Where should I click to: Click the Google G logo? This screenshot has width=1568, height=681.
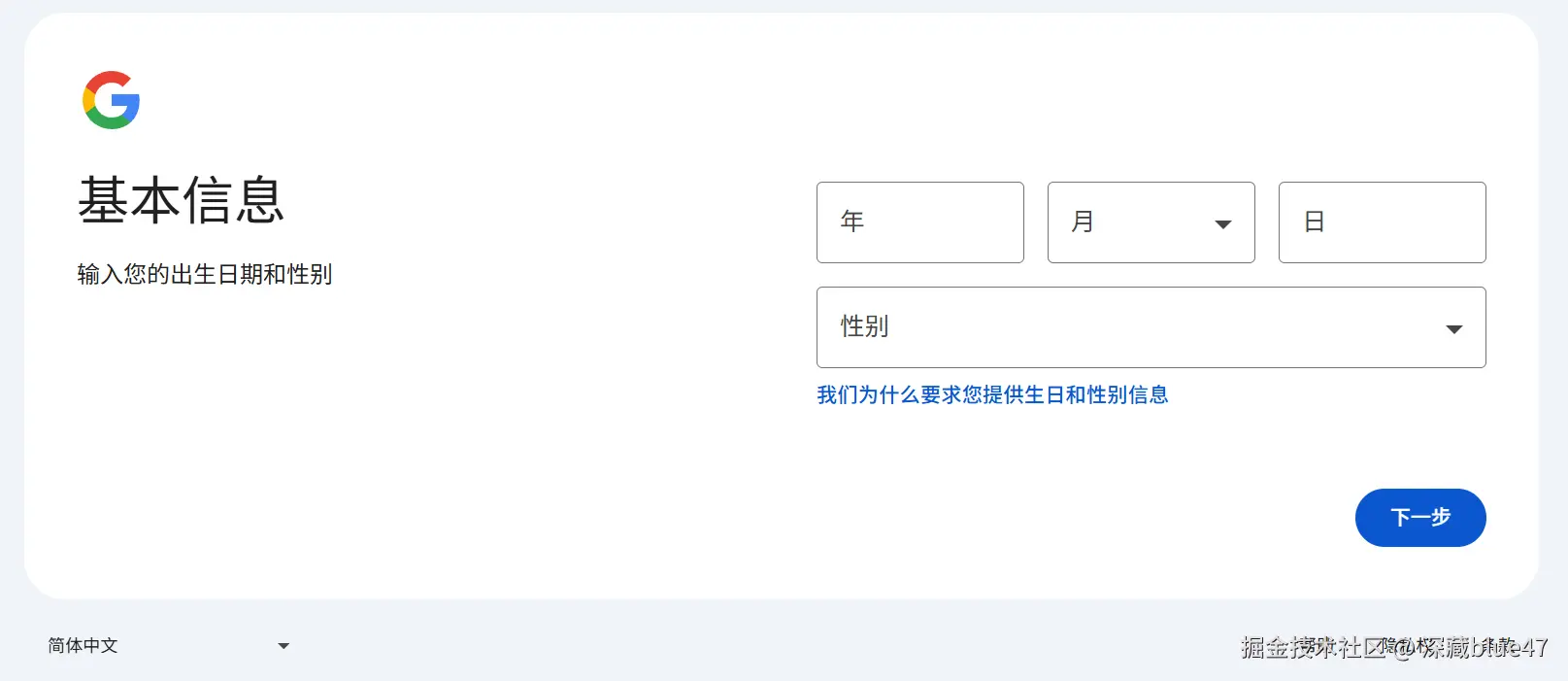tap(112, 100)
